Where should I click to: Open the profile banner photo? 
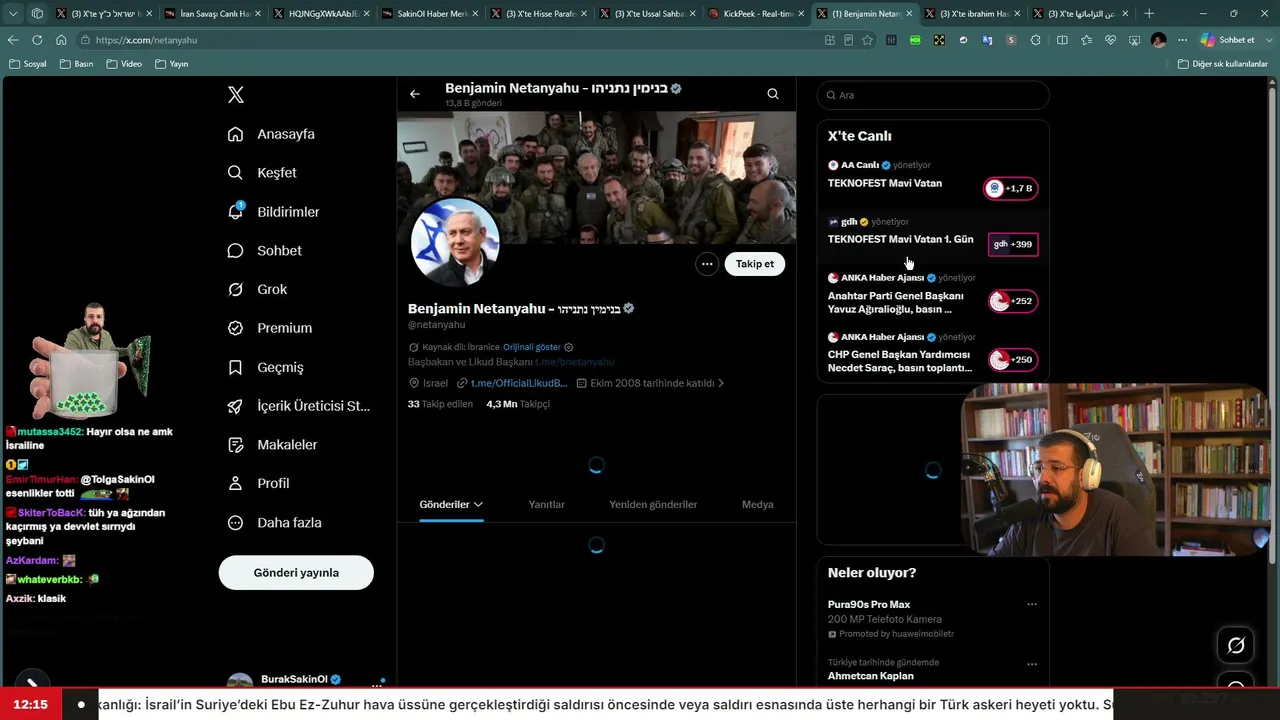[597, 177]
